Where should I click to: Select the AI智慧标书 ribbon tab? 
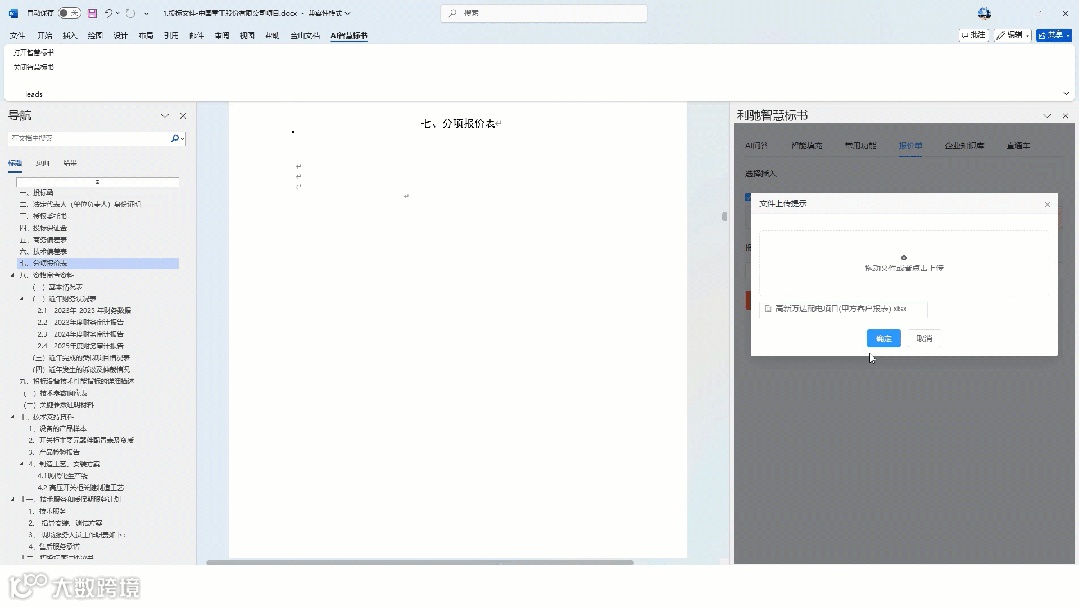click(349, 36)
